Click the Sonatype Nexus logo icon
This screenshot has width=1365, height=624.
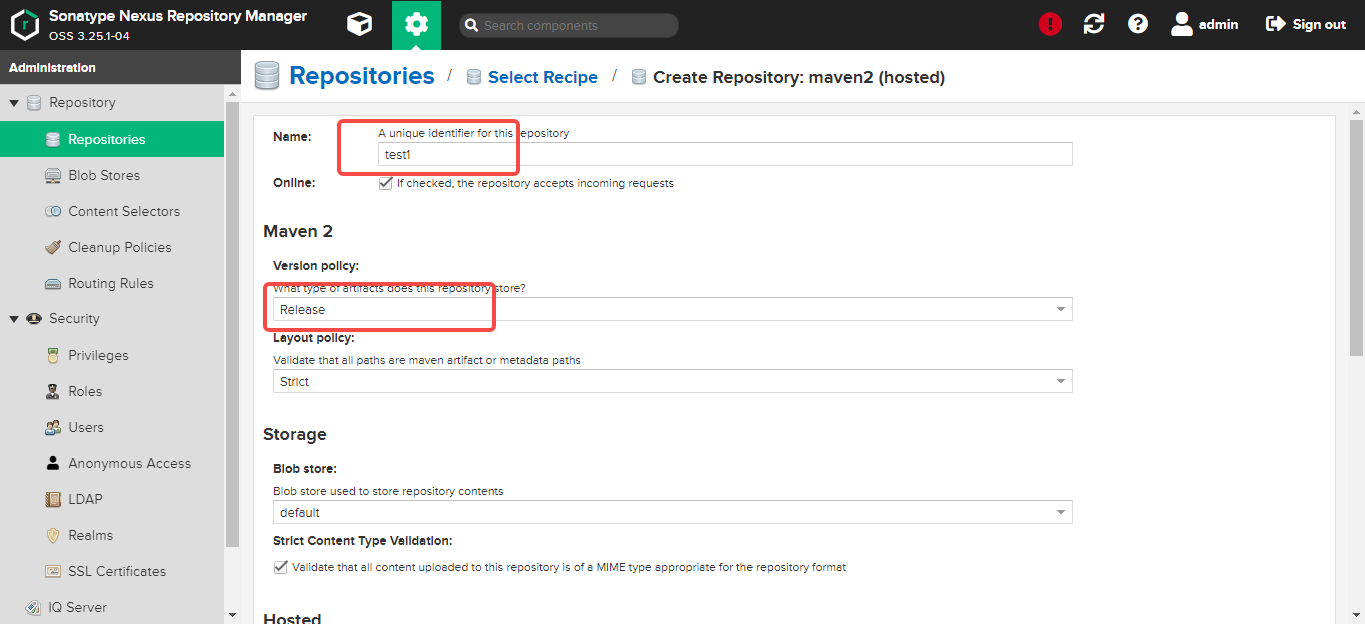click(25, 25)
